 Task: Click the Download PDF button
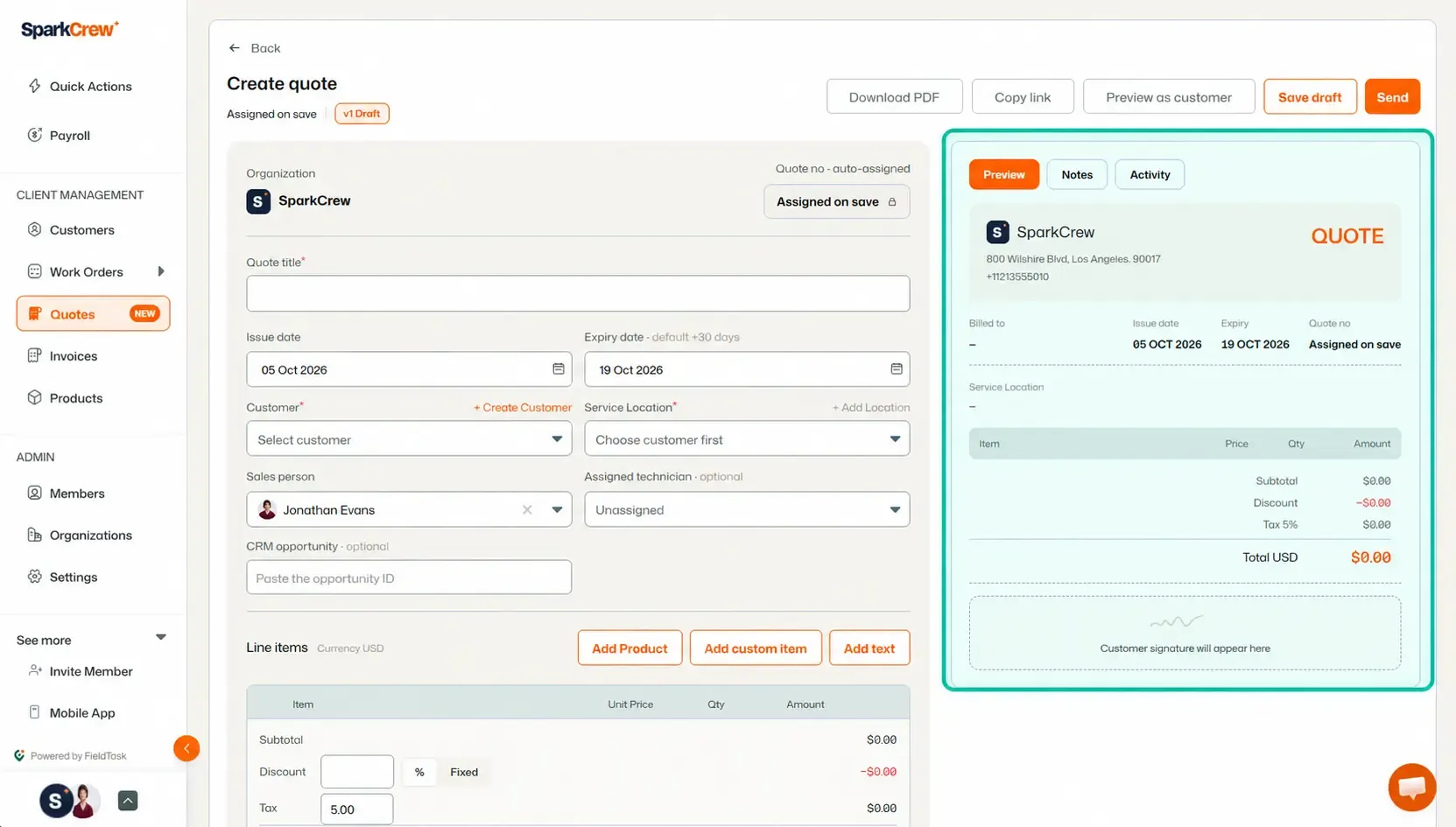[894, 96]
